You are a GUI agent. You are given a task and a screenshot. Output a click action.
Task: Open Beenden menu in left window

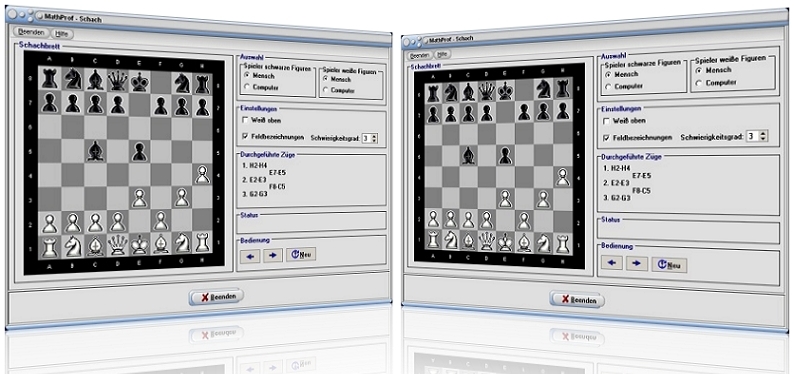point(31,32)
